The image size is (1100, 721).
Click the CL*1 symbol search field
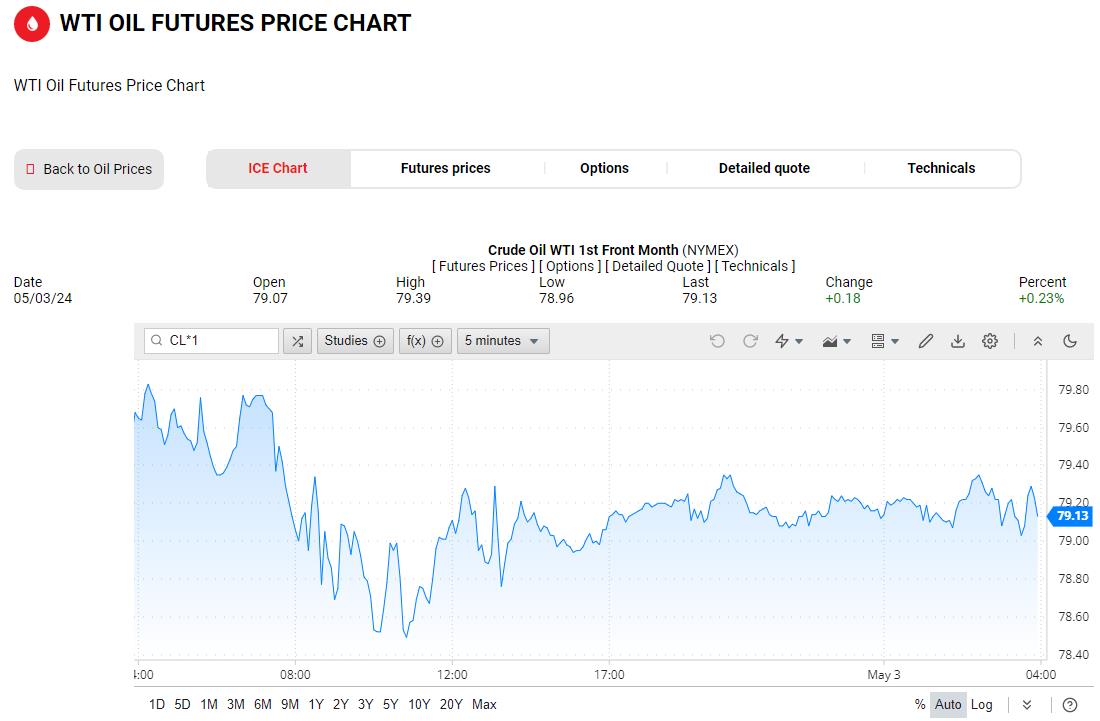(x=211, y=341)
